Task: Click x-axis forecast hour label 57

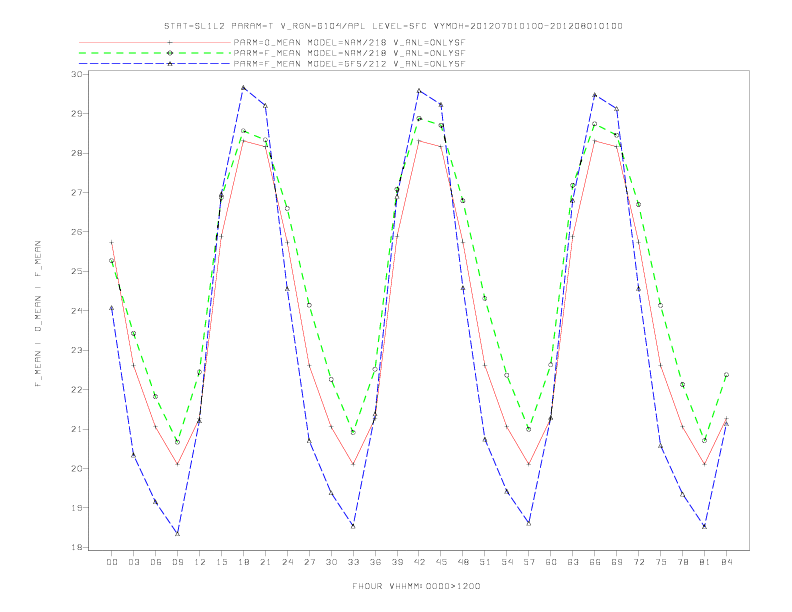Action: 529,562
